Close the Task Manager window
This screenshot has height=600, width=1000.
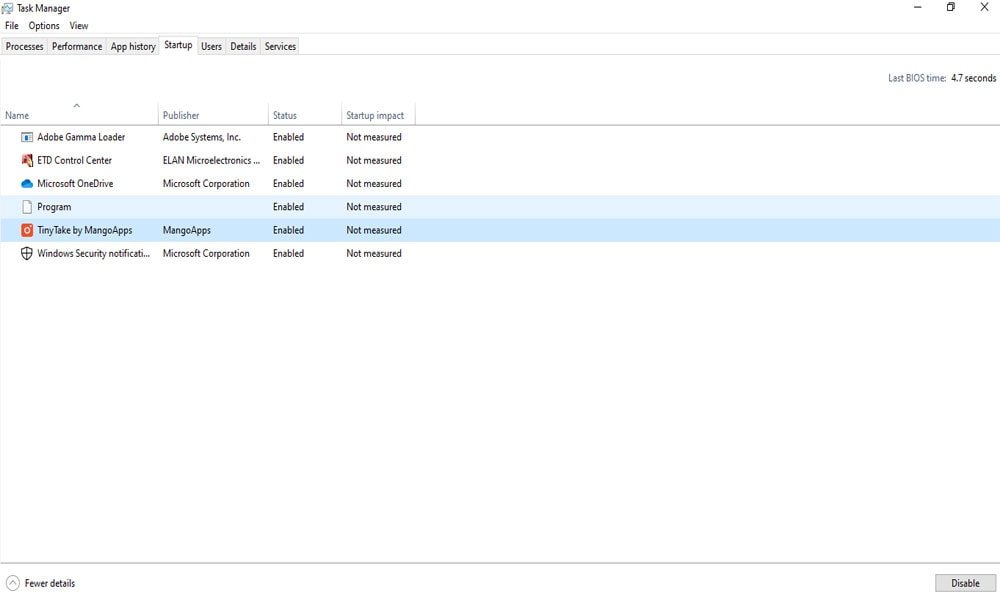point(984,8)
